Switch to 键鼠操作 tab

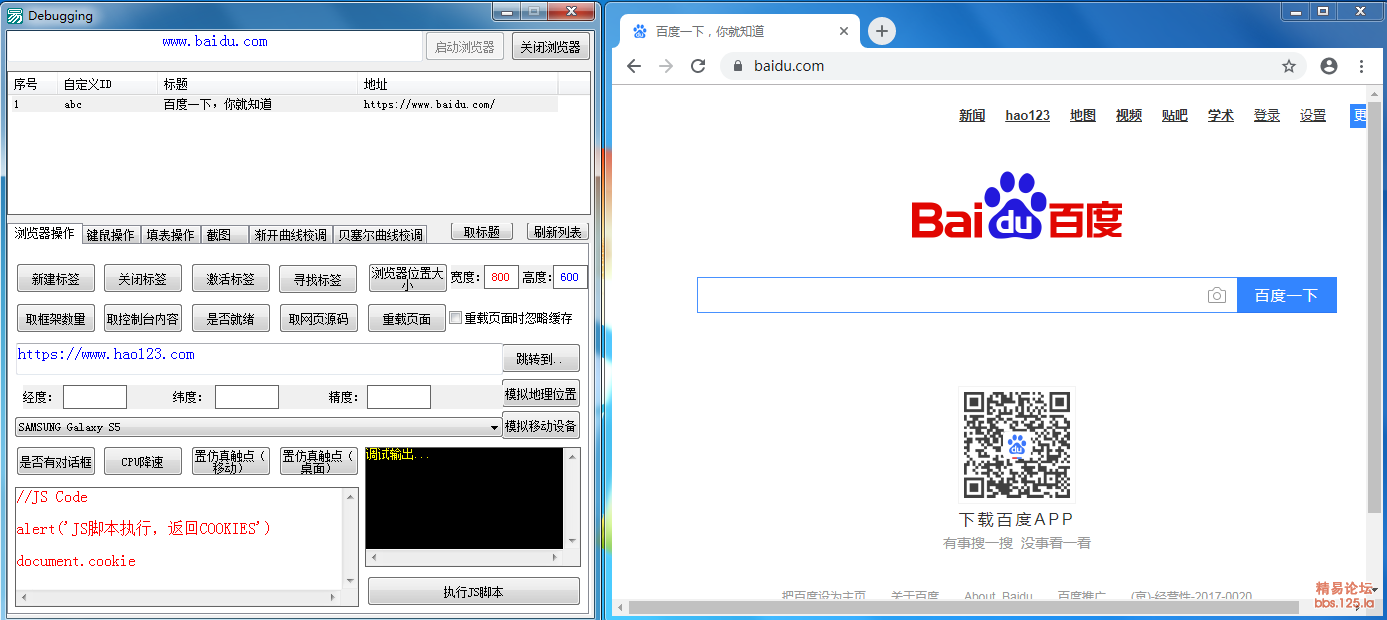point(110,235)
